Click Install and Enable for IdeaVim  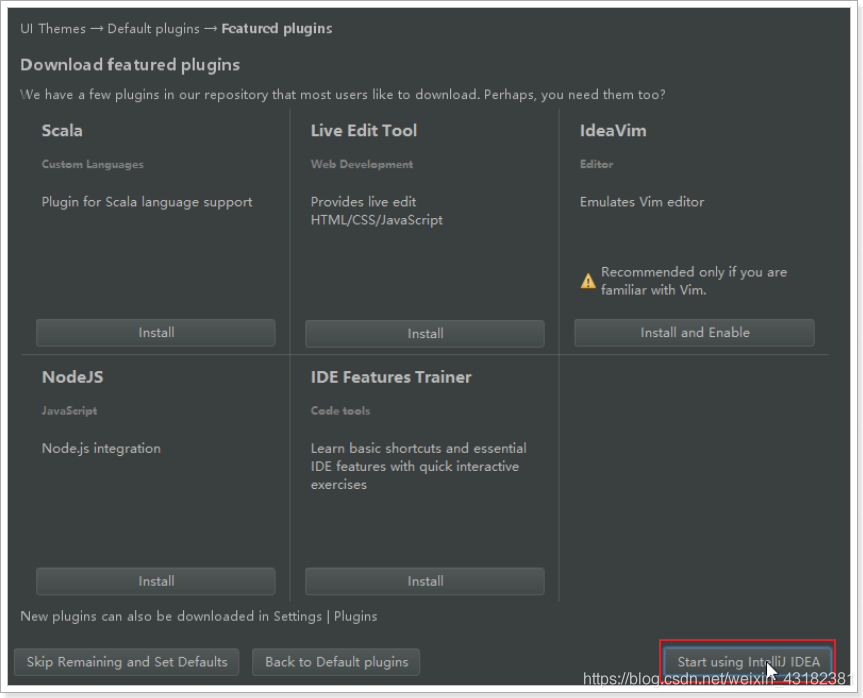[x=694, y=332]
